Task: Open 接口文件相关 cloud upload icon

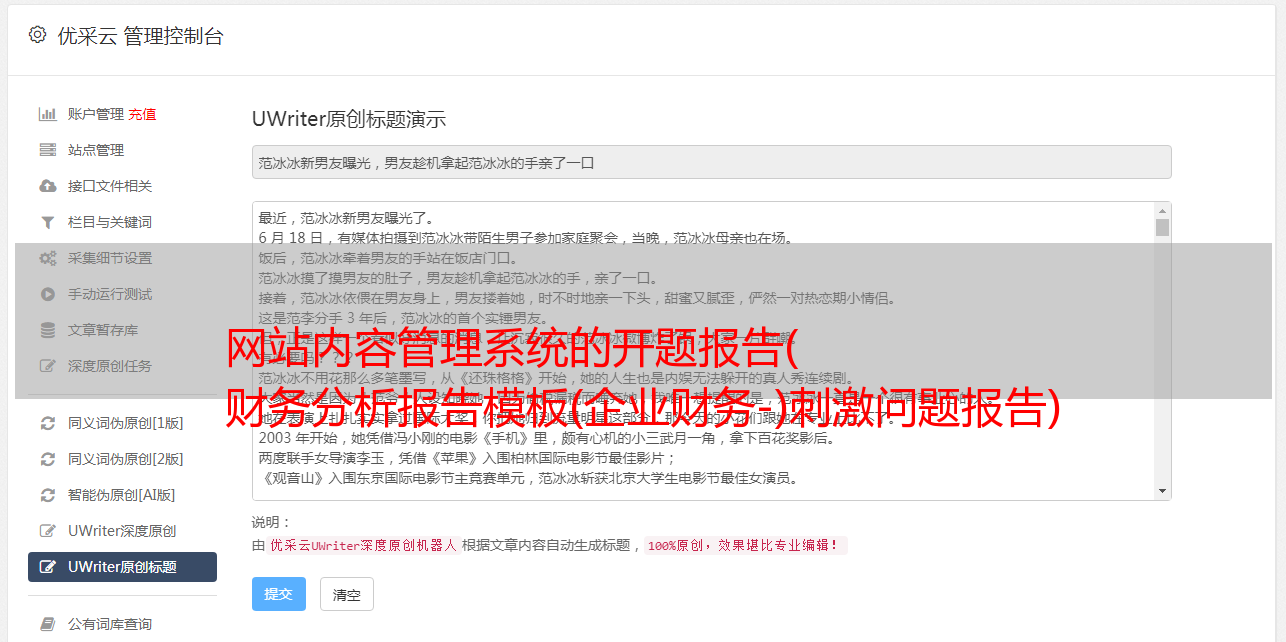Action: (x=47, y=186)
